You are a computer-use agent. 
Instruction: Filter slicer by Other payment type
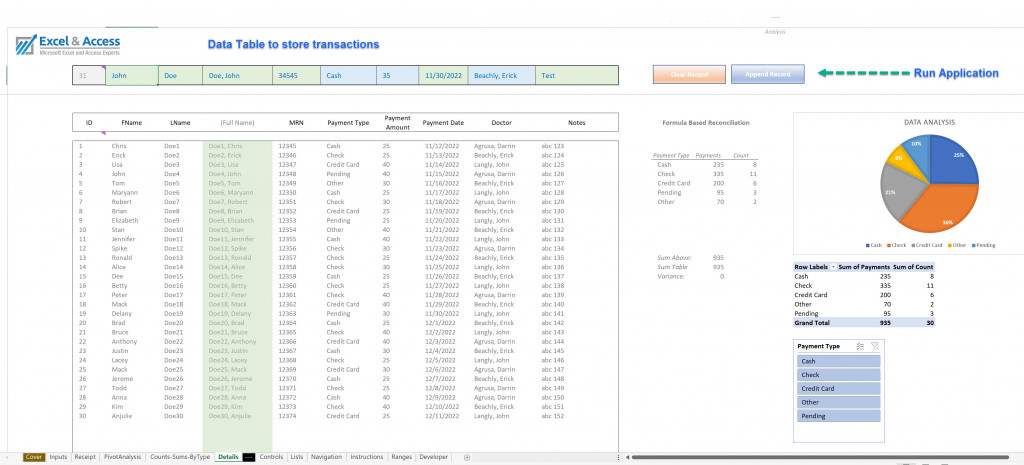(839, 402)
